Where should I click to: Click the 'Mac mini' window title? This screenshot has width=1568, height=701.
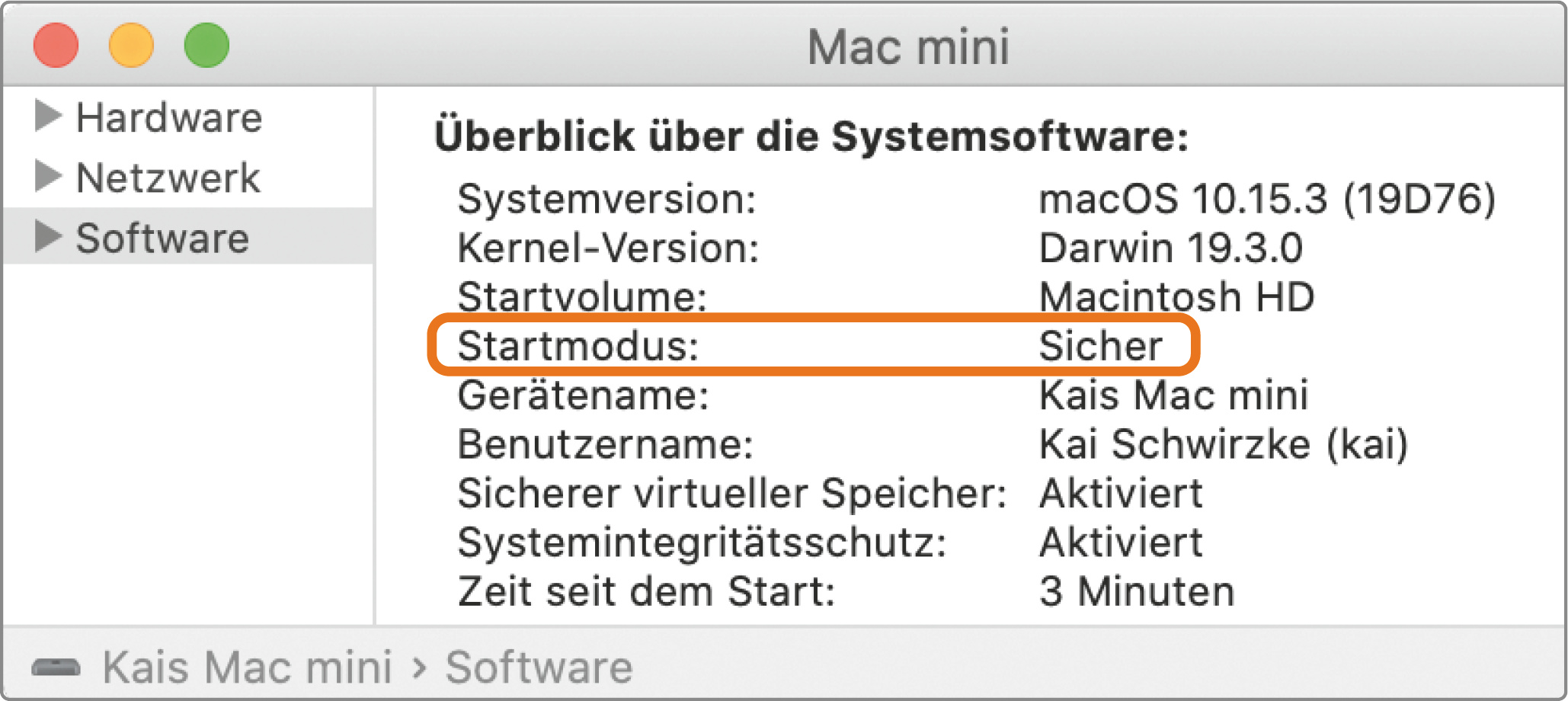pos(908,47)
